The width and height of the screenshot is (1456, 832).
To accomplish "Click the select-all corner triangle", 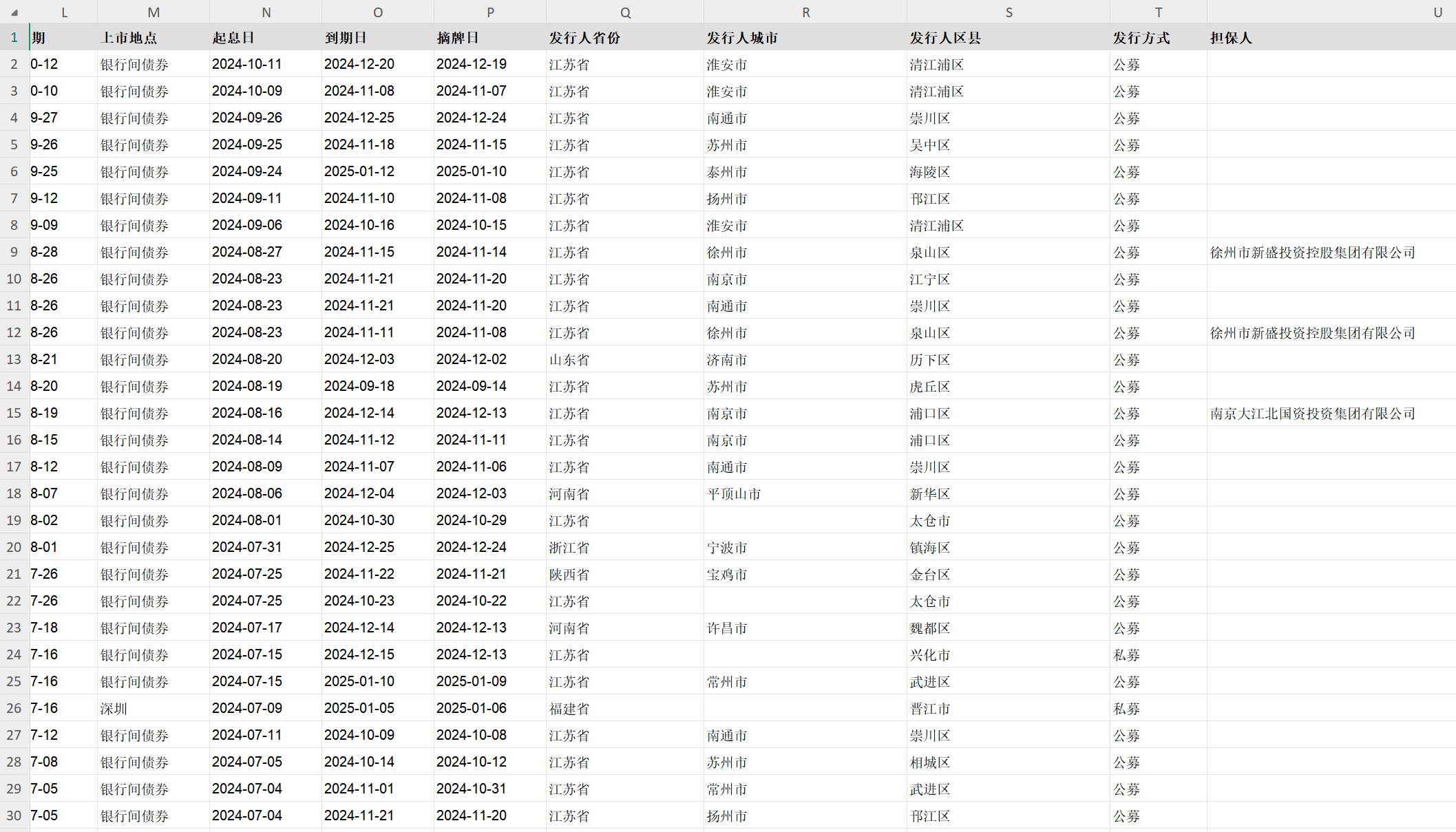I will (14, 12).
